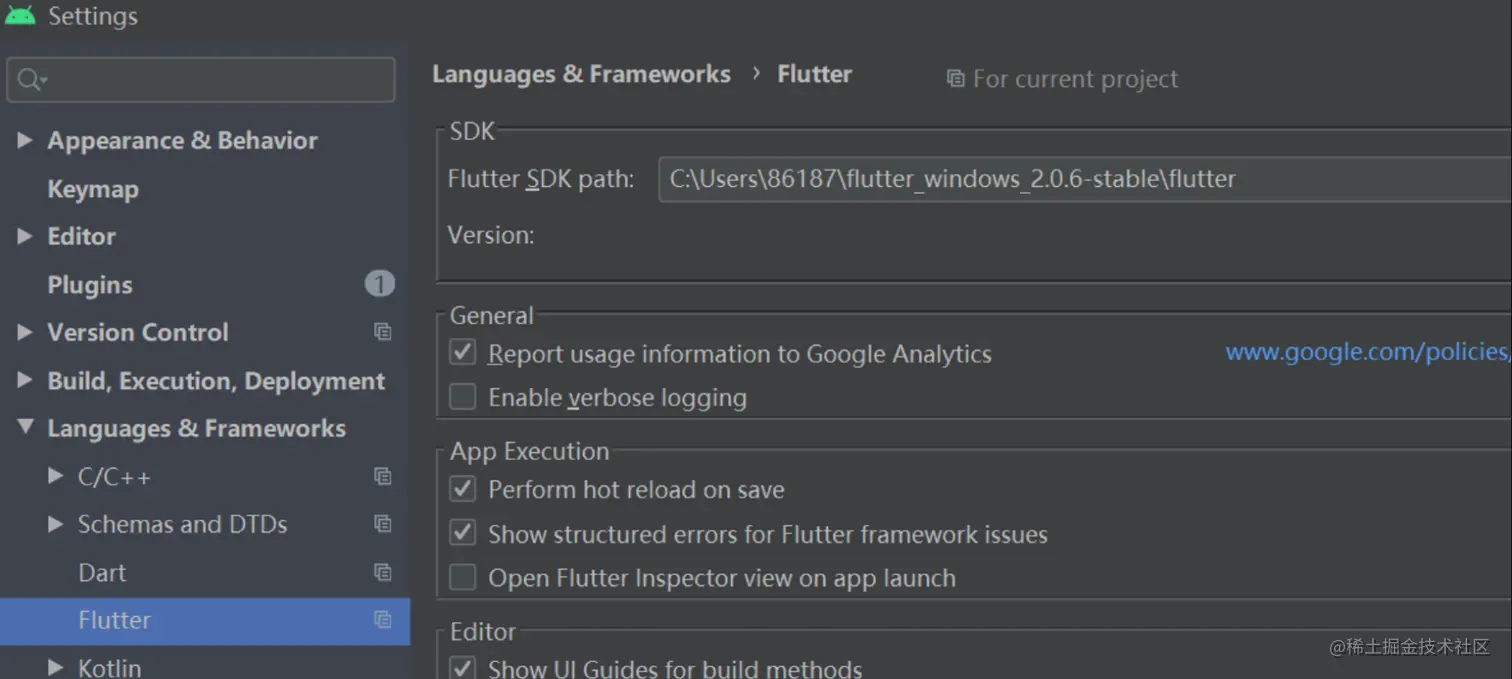Click Languages & Frameworks in the breadcrumb

(581, 75)
